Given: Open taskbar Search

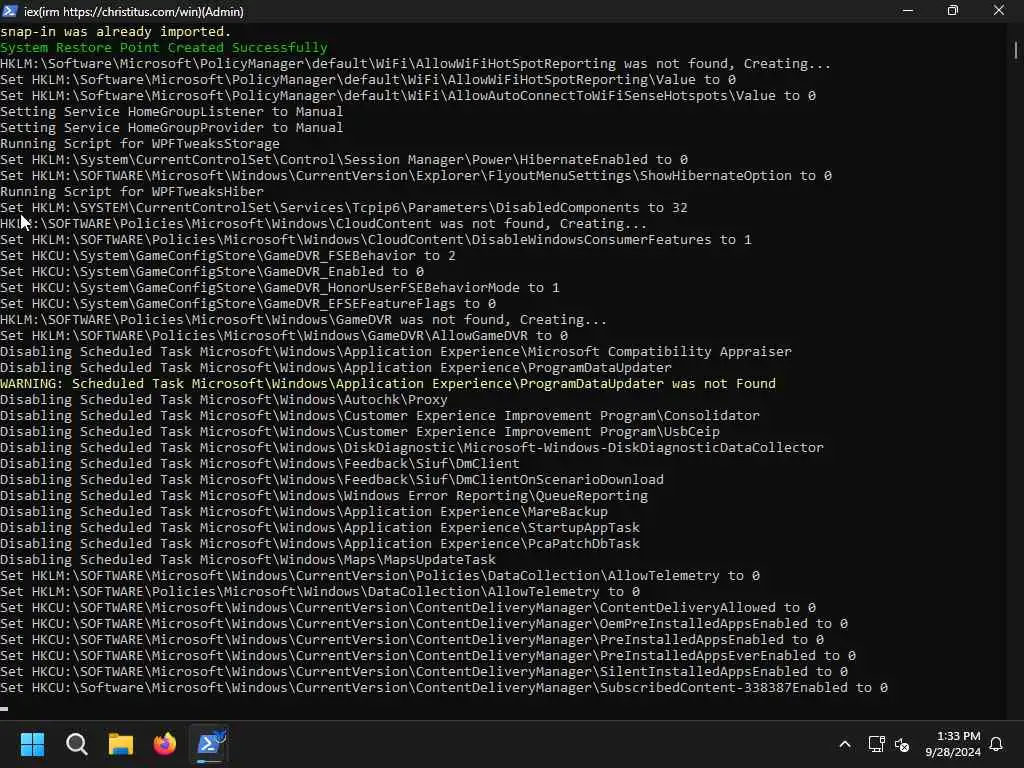Looking at the screenshot, I should coord(76,744).
